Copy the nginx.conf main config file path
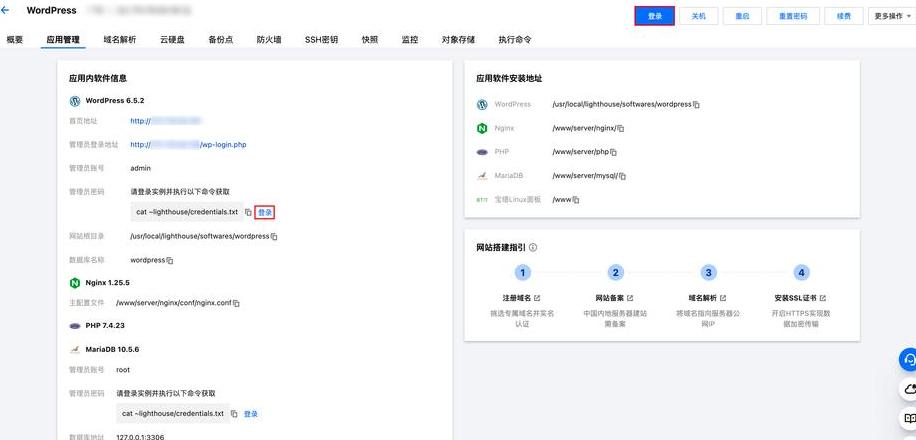Viewport: 916px width, 440px height. (237, 303)
